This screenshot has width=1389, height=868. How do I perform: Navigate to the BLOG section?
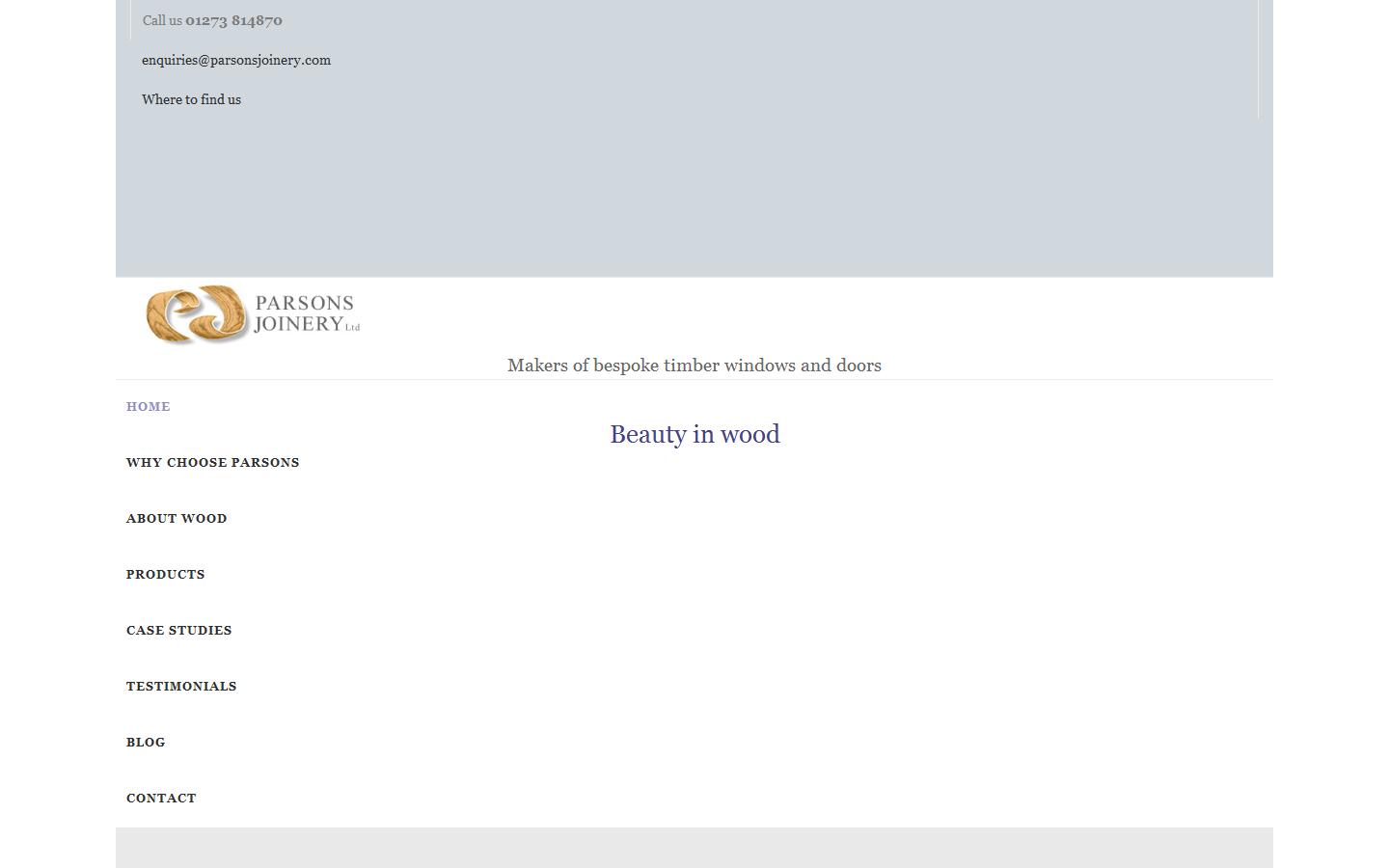pos(146,742)
